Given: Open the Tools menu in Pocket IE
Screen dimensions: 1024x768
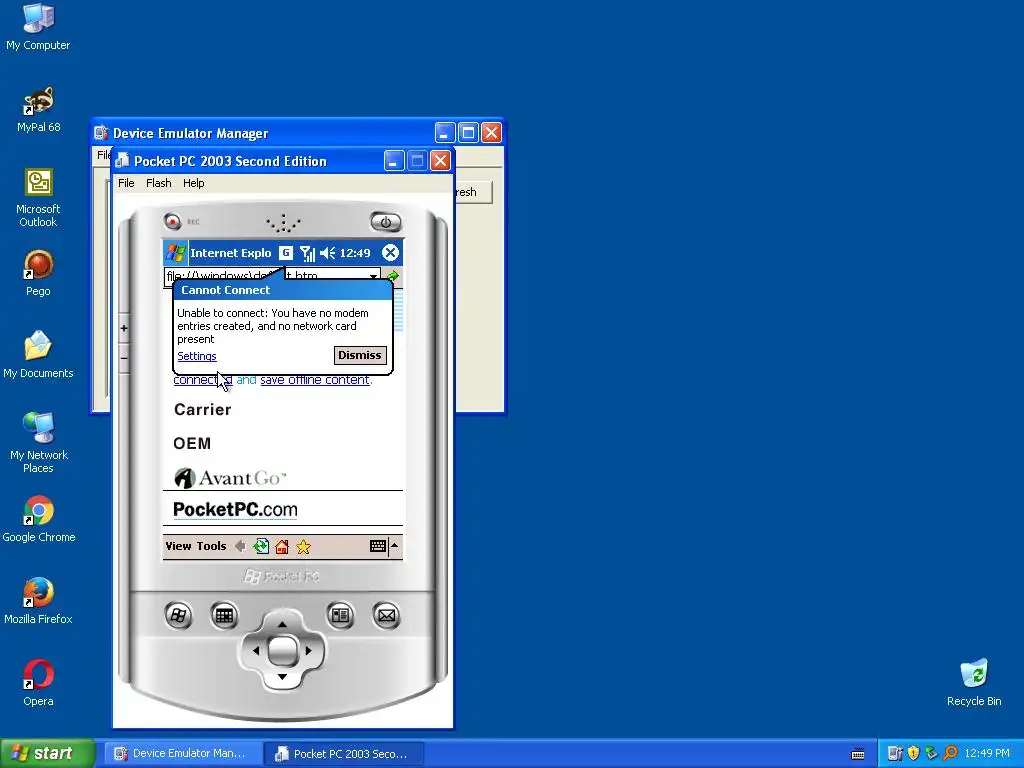Looking at the screenshot, I should pos(211,546).
